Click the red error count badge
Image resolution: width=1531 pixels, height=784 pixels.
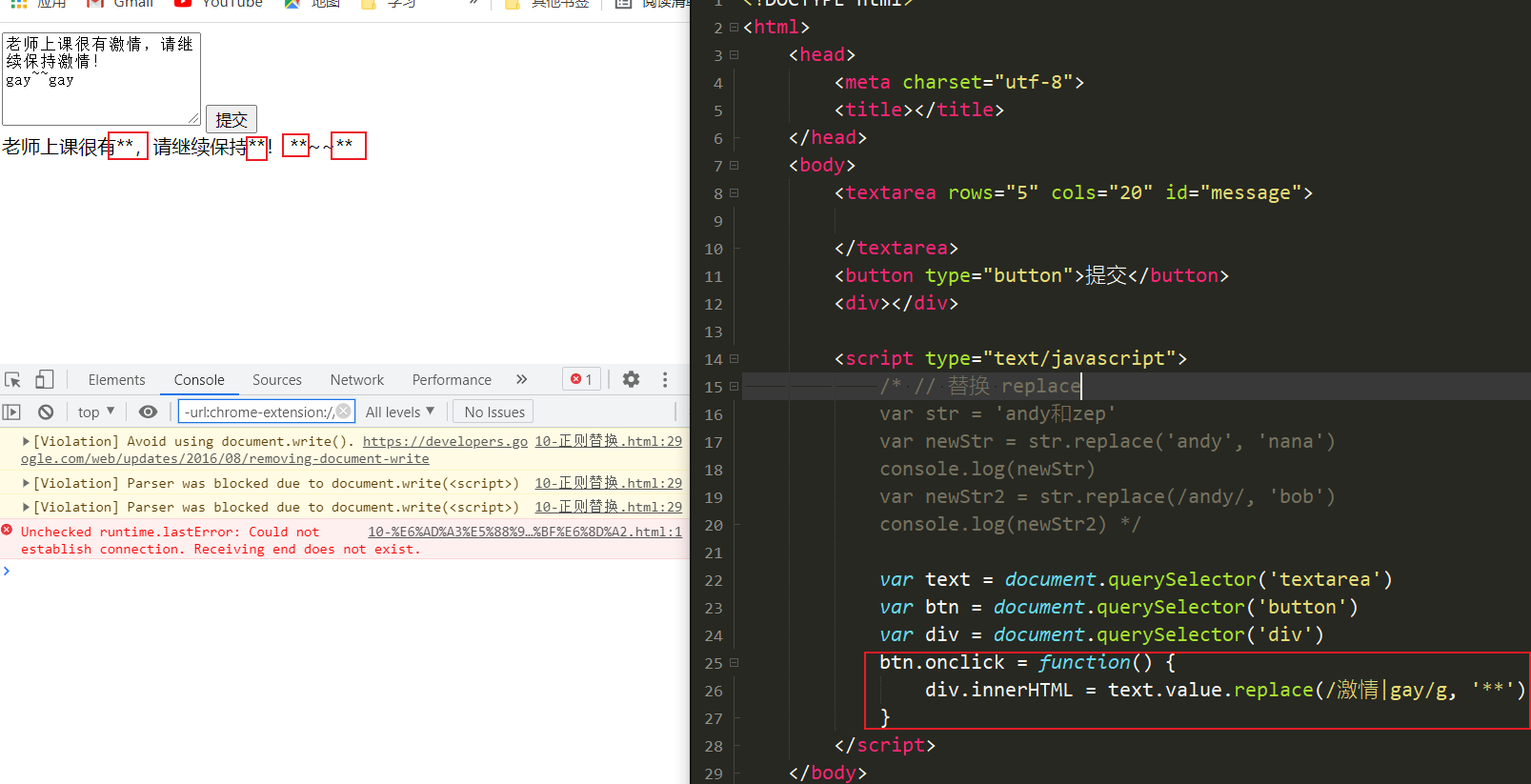coord(581,379)
